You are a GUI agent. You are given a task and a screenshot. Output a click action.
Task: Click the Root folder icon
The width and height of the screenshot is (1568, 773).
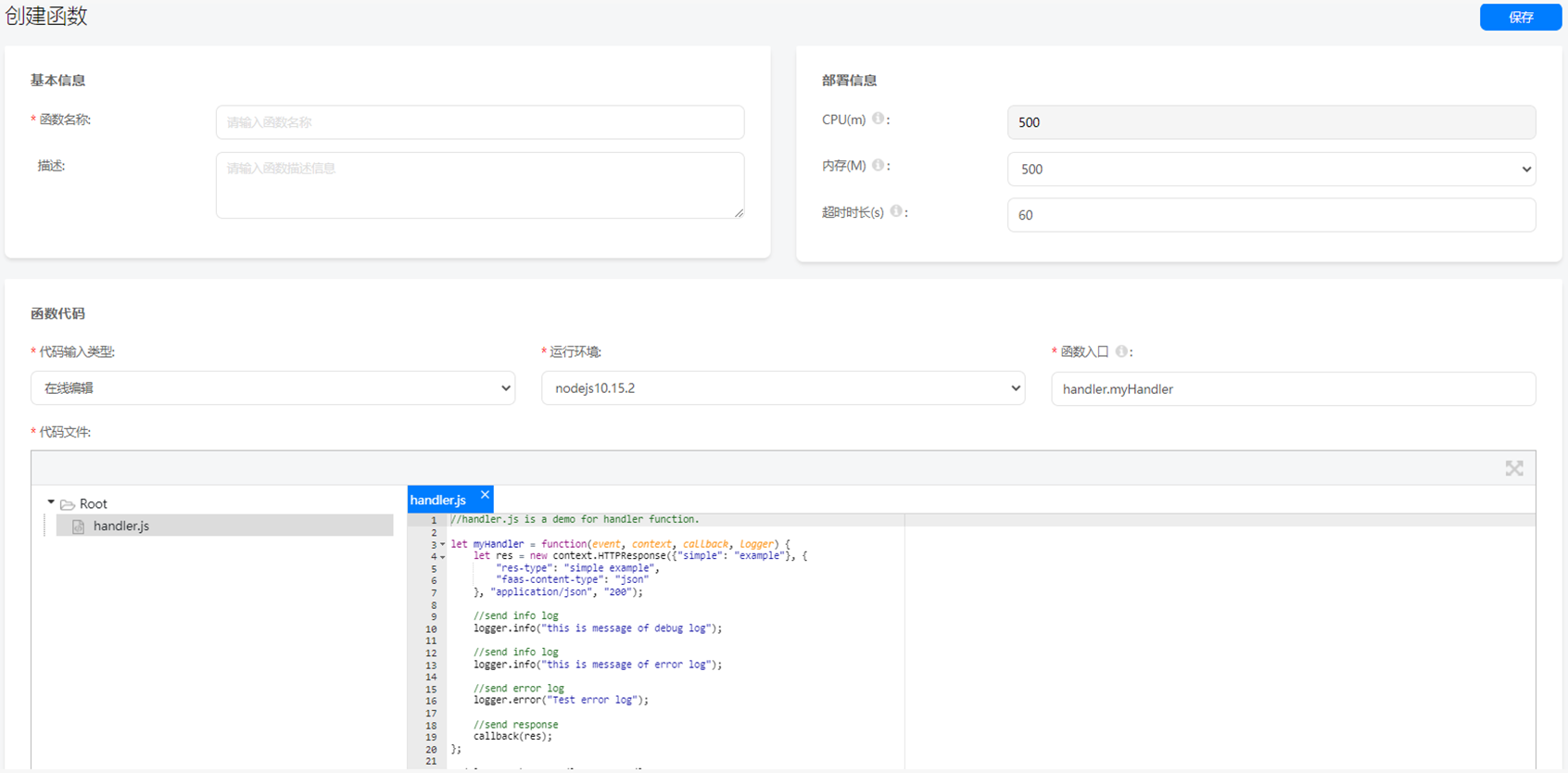tap(68, 504)
